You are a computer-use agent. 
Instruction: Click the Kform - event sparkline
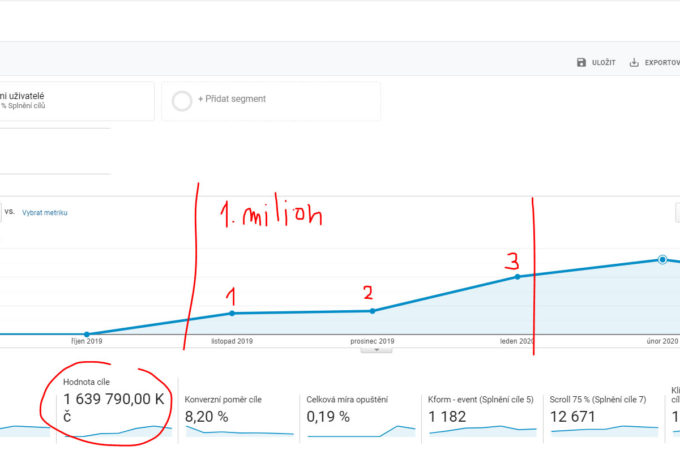(482, 431)
